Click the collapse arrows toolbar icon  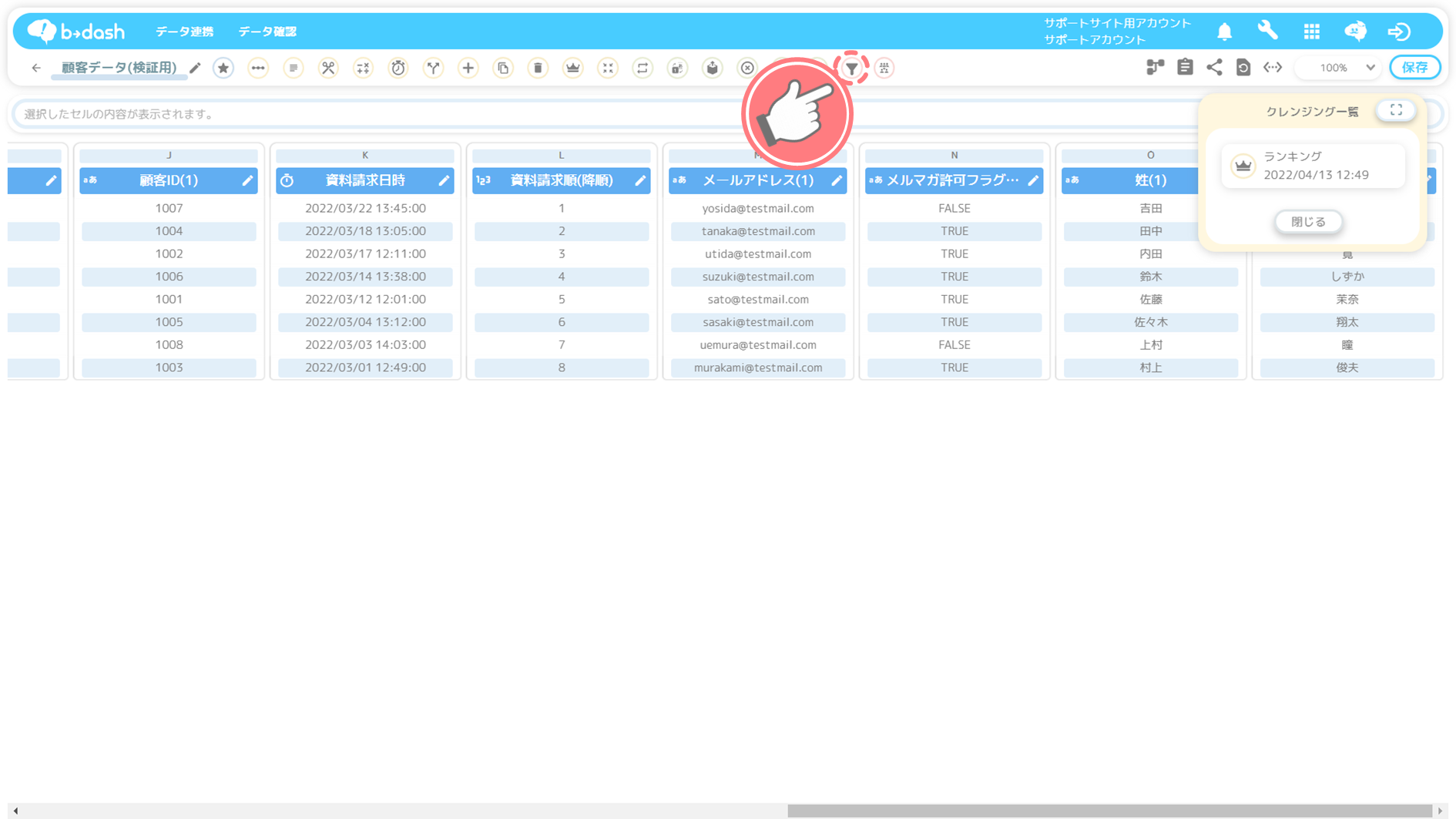608,68
